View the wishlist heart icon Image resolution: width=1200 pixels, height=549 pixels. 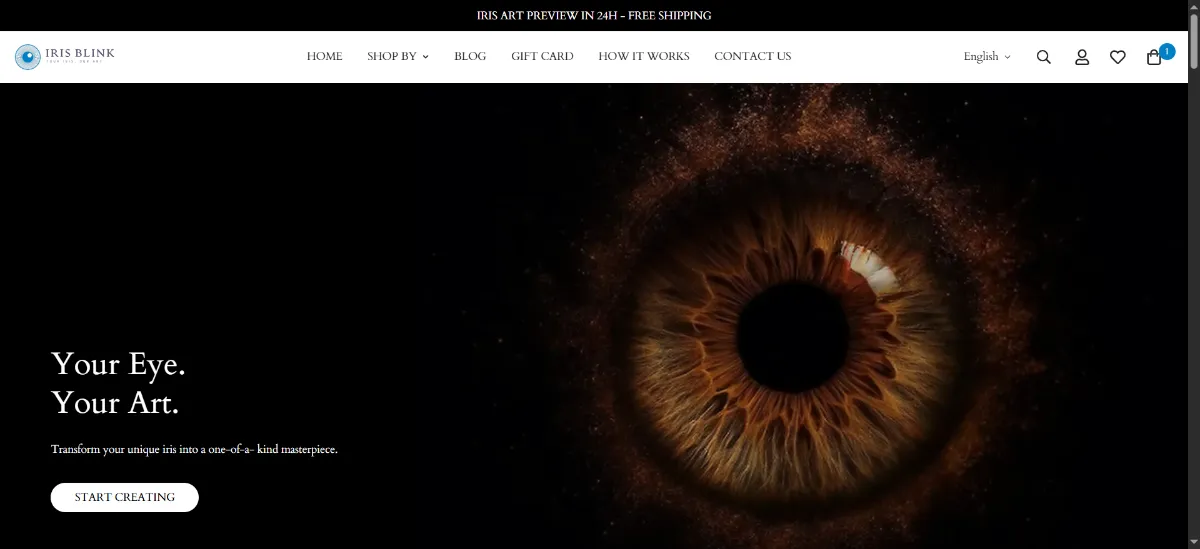pyautogui.click(x=1118, y=57)
